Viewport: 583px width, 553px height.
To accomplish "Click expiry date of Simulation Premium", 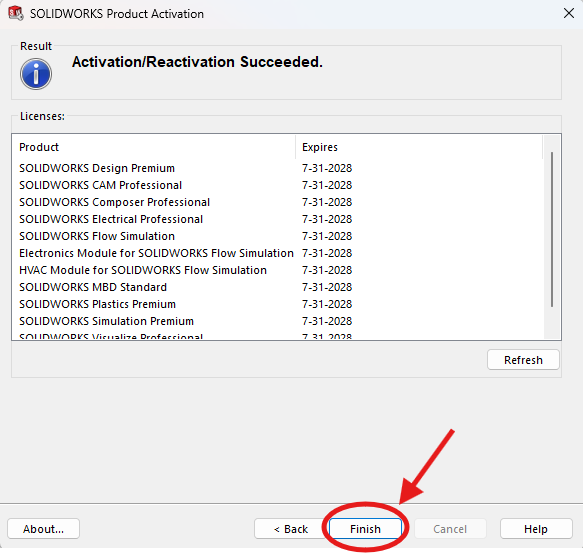I will point(327,321).
